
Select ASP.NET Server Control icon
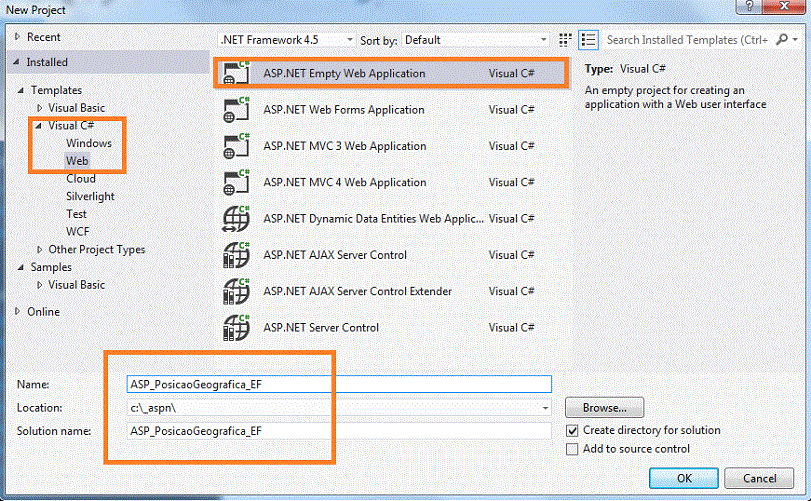pyautogui.click(x=236, y=327)
